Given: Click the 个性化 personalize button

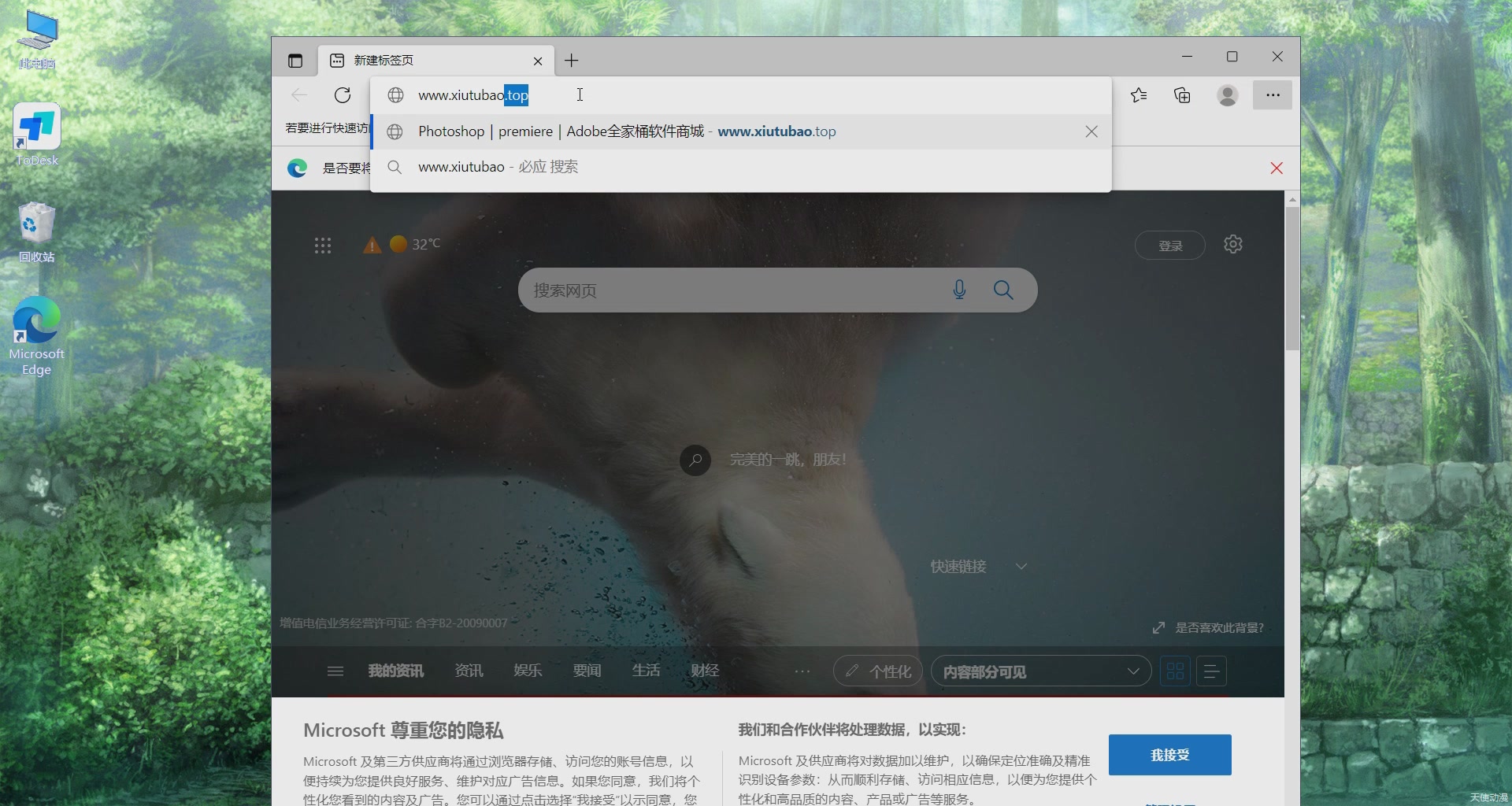Looking at the screenshot, I should tap(878, 671).
